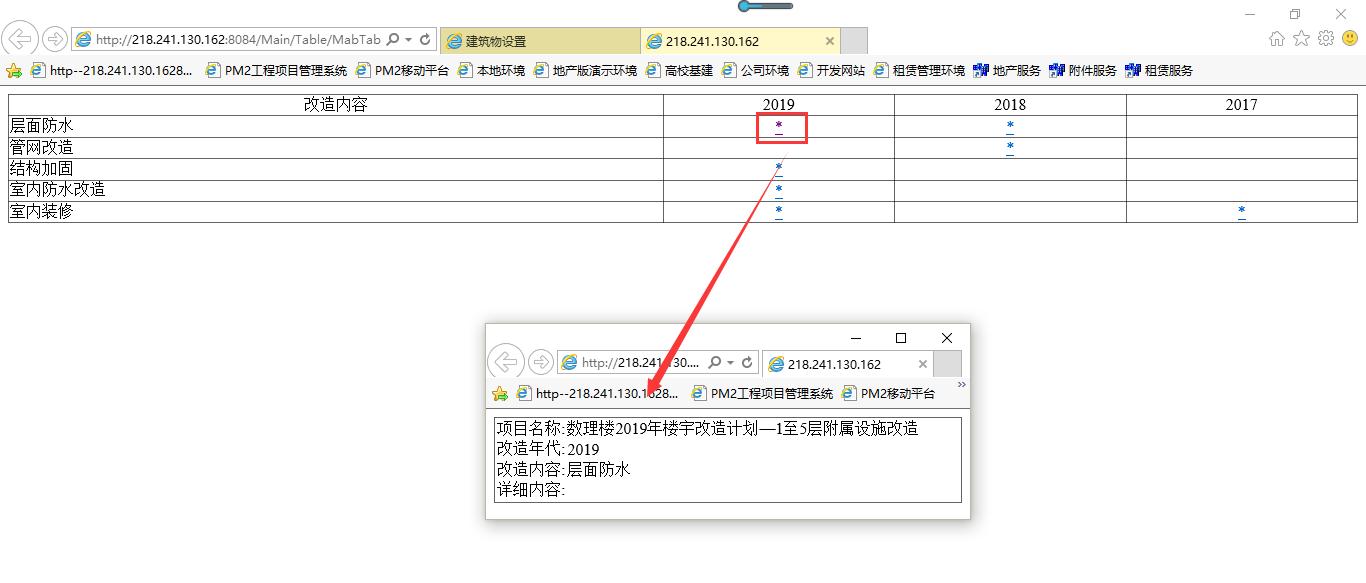The width and height of the screenshot is (1366, 583).
Task: Click the search magnifier in main address bar
Action: pos(392,40)
